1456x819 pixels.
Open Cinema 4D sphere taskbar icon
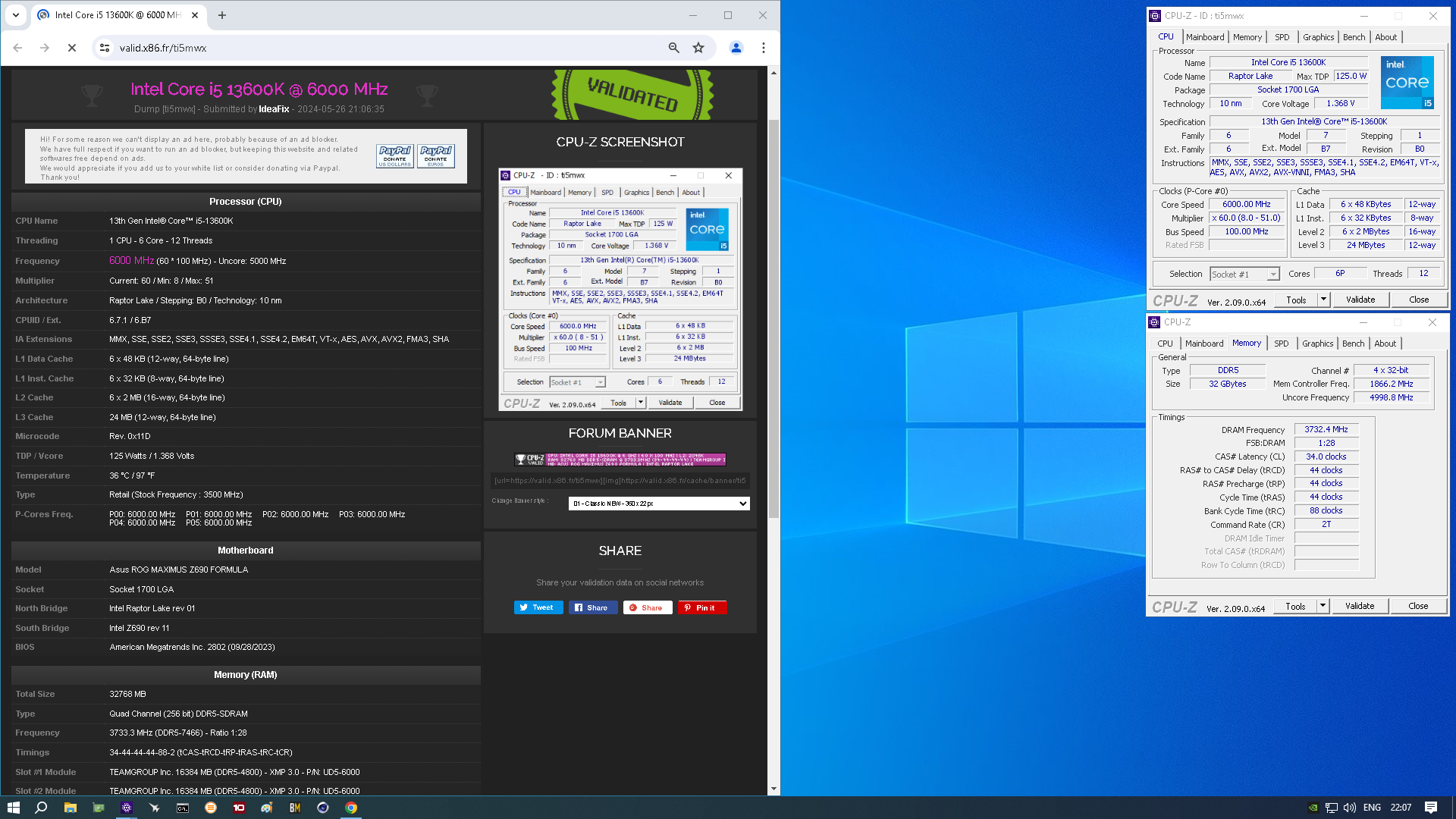(x=323, y=808)
